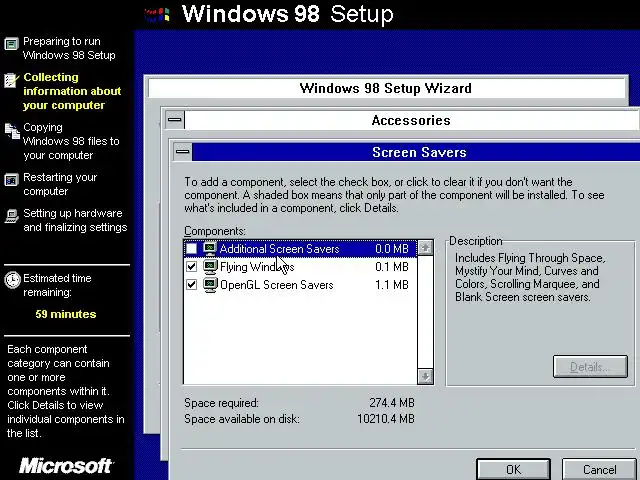Click the disabled Details button
Viewport: 640px width, 480px height.
(590, 367)
